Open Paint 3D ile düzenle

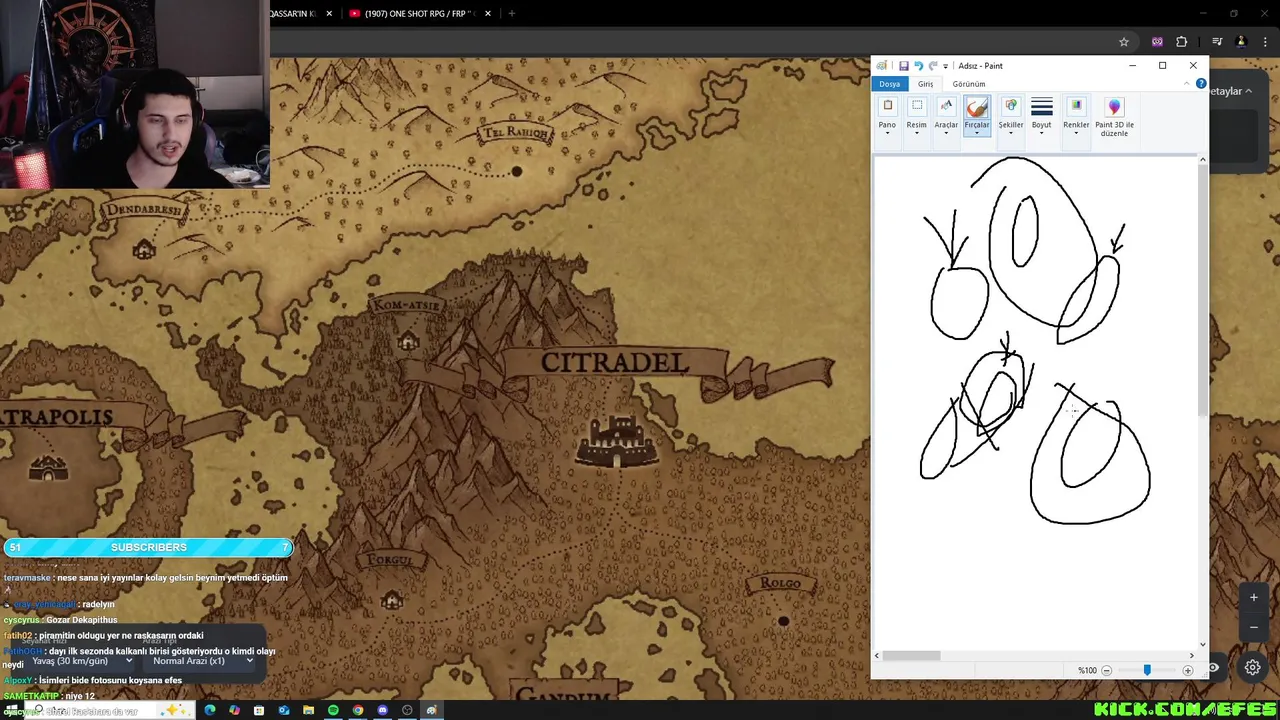click(1115, 117)
